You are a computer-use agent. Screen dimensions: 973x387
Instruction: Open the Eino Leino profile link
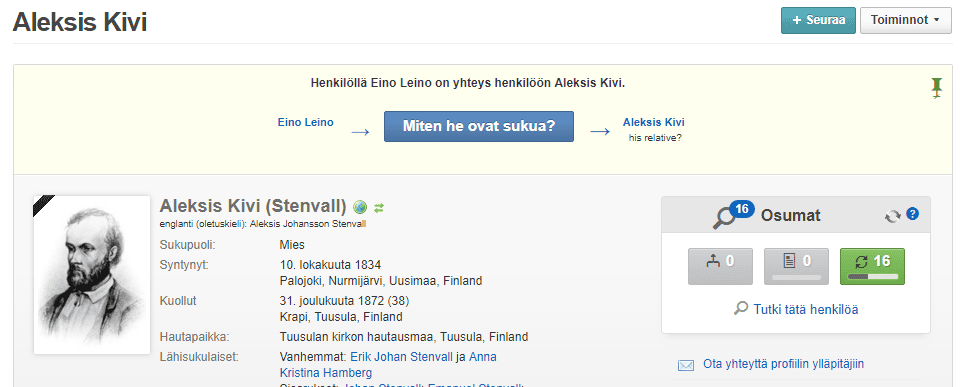(x=305, y=122)
